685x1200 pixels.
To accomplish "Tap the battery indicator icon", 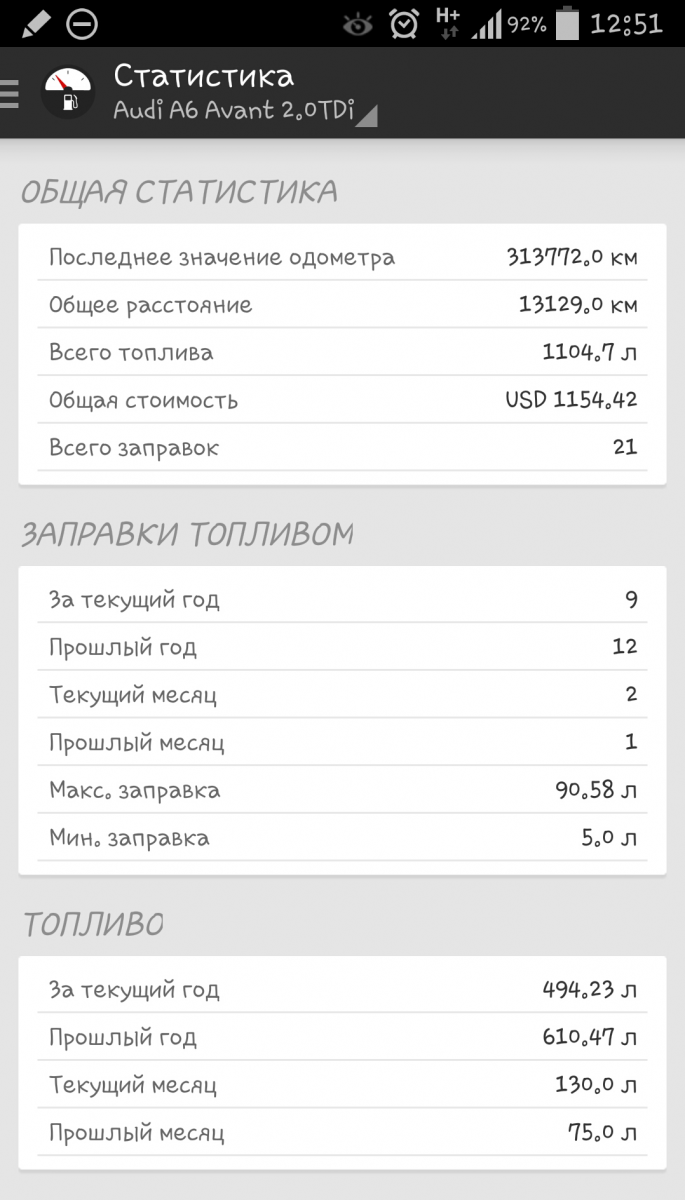I will (567, 23).
